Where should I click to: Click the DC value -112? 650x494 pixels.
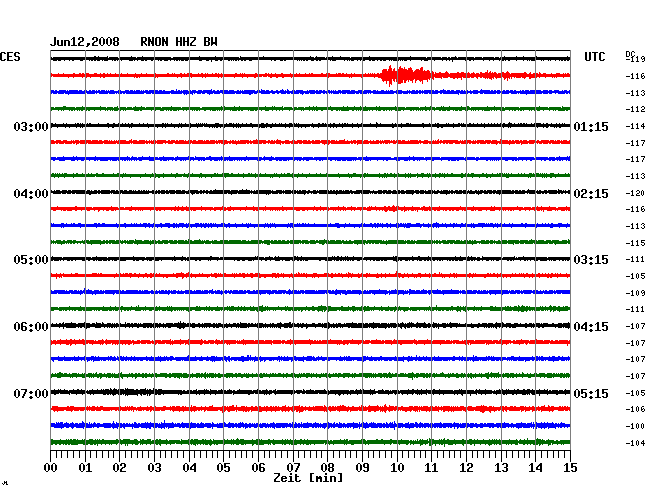tap(635, 109)
